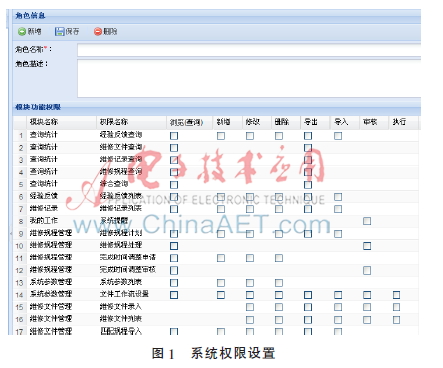
Task: Click row number 13 in the grid
Action: coord(19,283)
